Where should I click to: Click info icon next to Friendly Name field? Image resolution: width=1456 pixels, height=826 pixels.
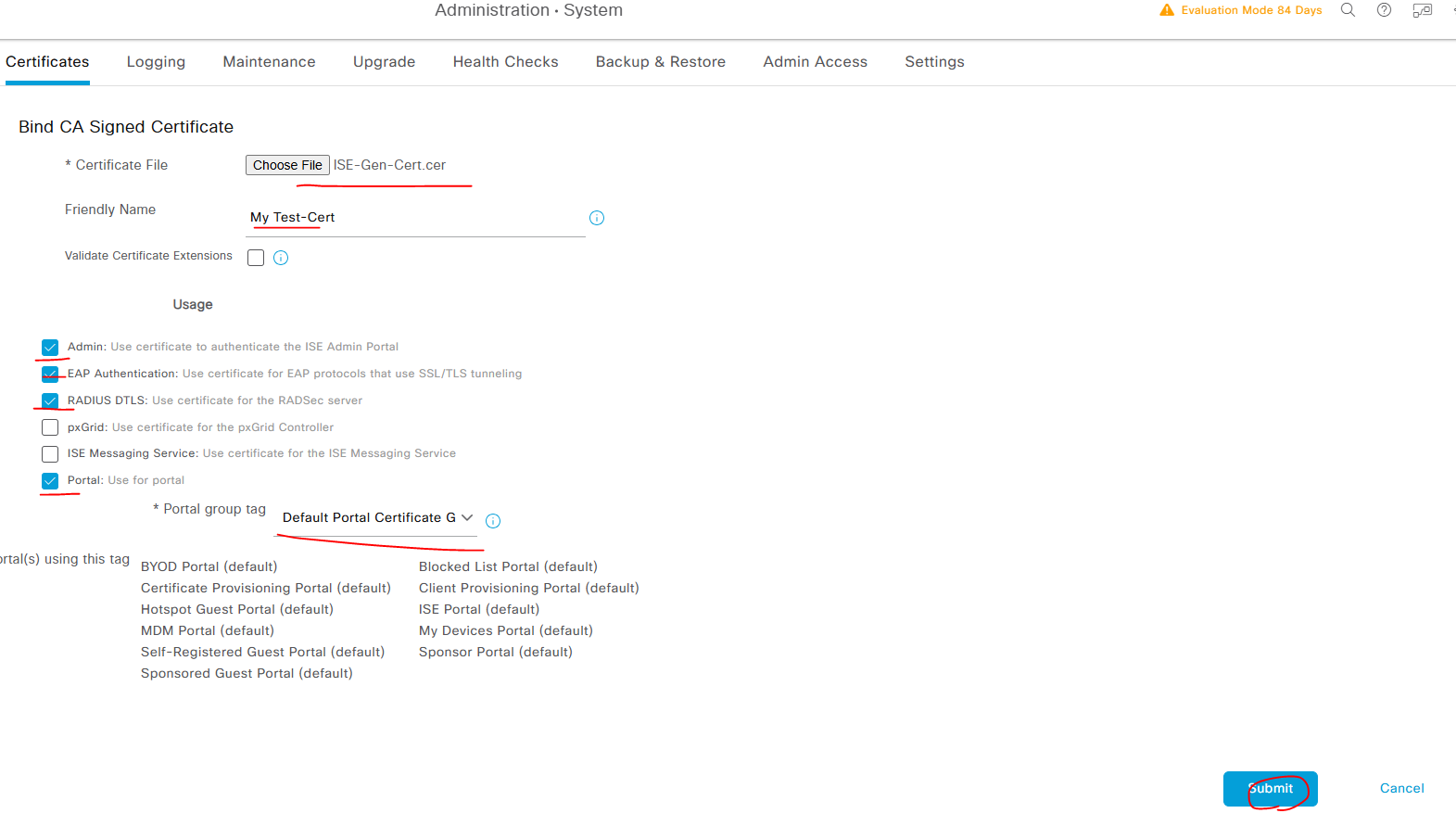597,218
